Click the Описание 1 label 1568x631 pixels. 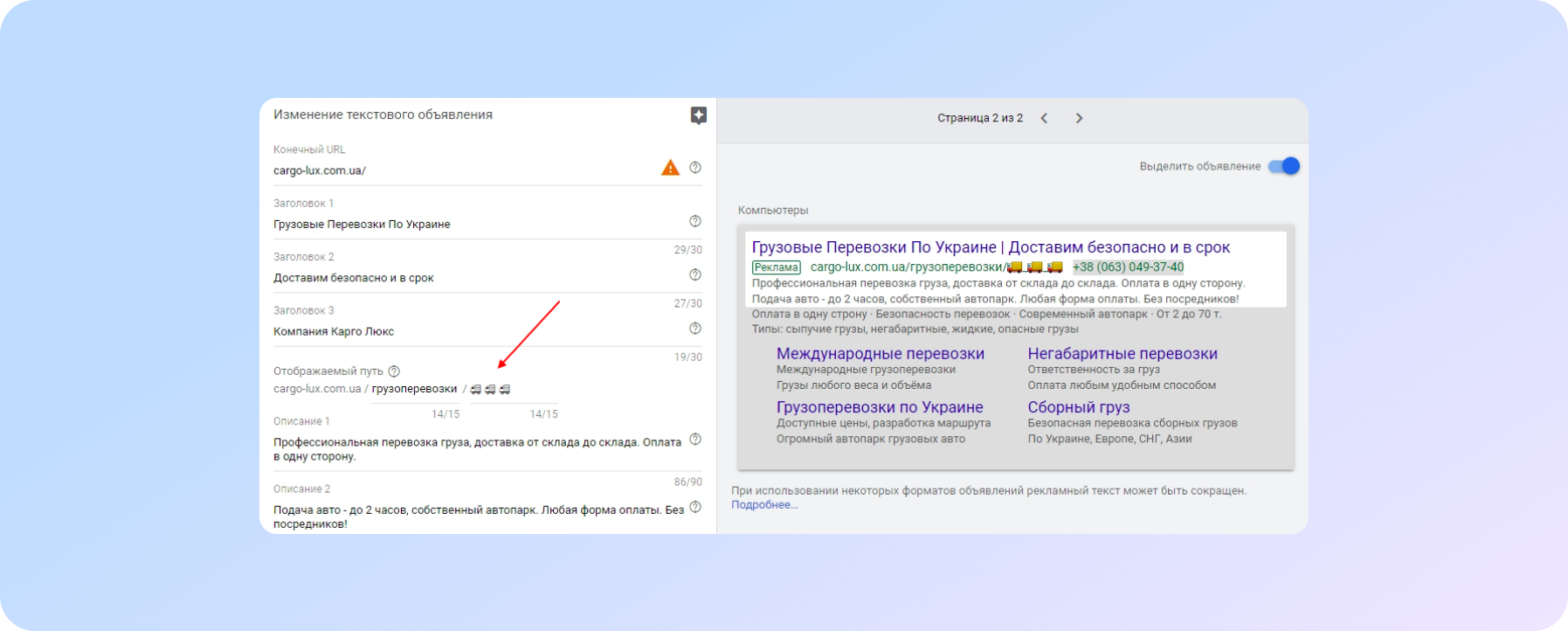(x=301, y=421)
